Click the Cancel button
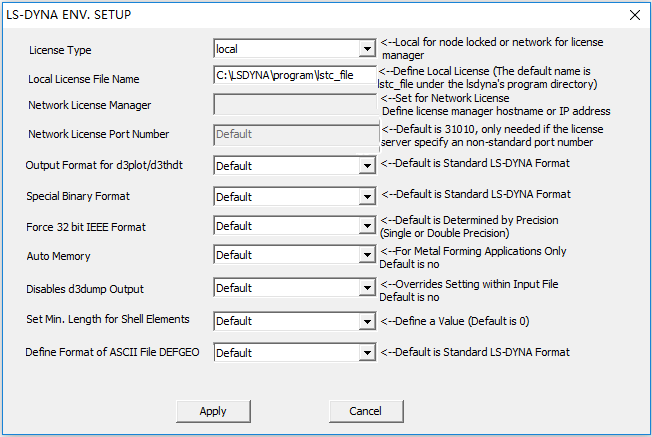The image size is (652, 437). pos(365,411)
